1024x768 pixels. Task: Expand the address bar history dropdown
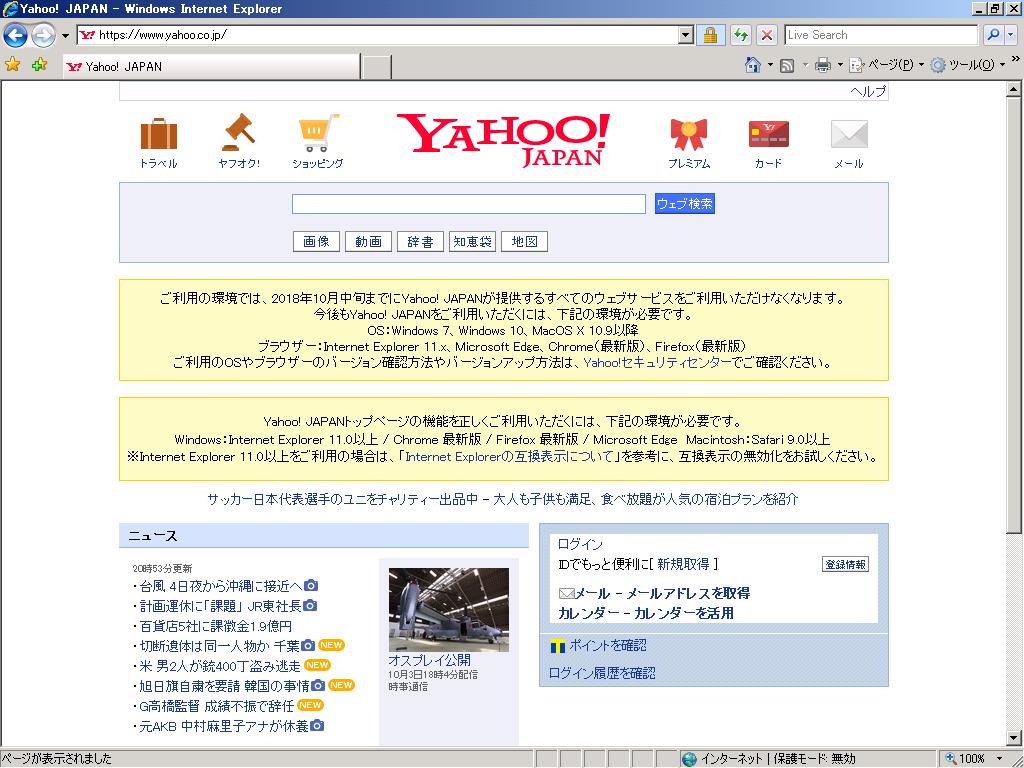(685, 35)
